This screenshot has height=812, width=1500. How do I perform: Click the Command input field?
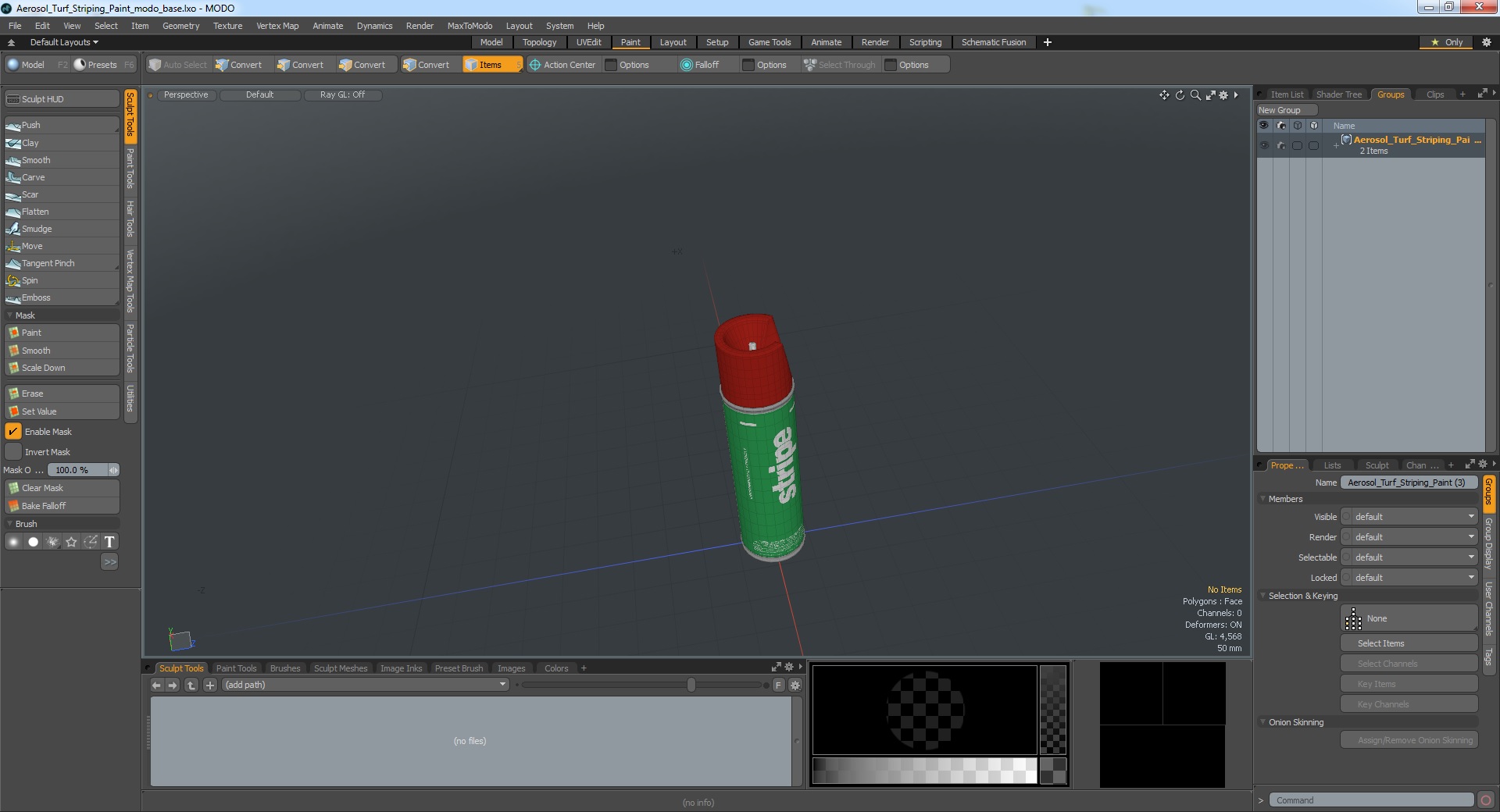1370,800
